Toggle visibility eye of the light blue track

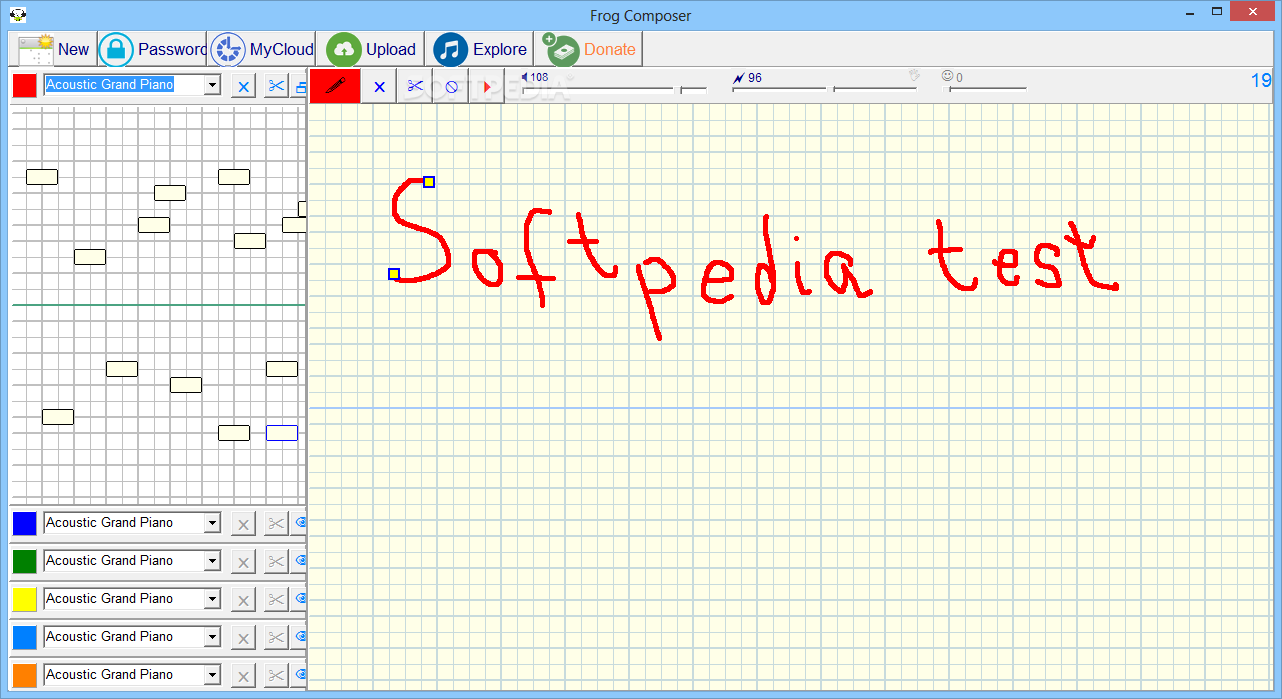300,637
